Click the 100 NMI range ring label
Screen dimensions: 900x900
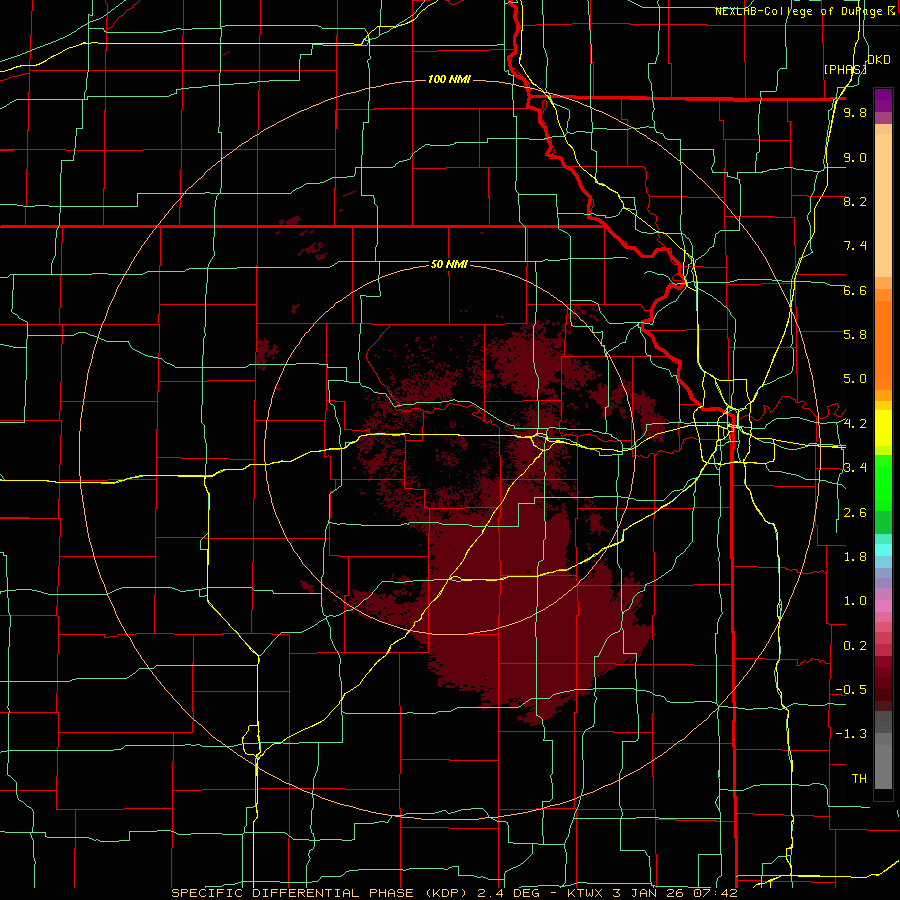(449, 79)
